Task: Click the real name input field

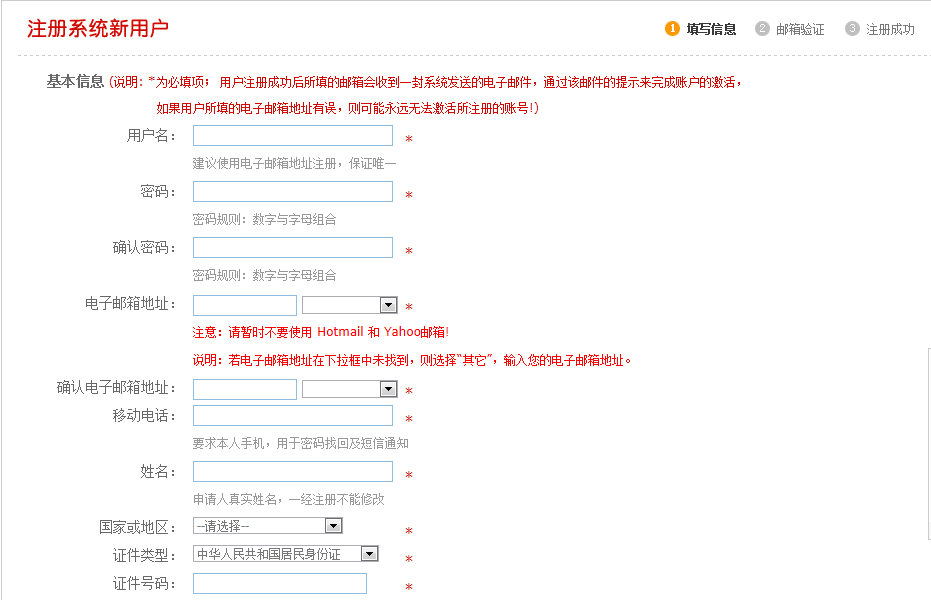Action: (293, 471)
